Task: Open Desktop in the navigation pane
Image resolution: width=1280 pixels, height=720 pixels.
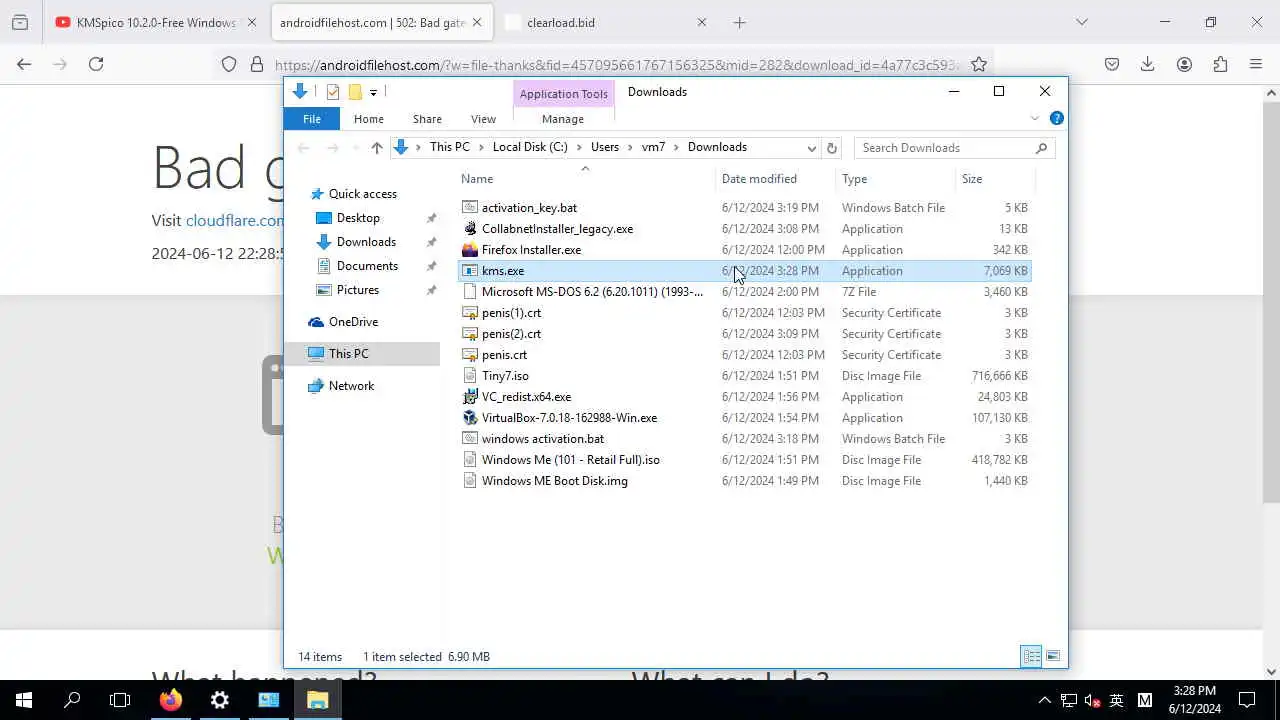Action: pyautogui.click(x=358, y=218)
